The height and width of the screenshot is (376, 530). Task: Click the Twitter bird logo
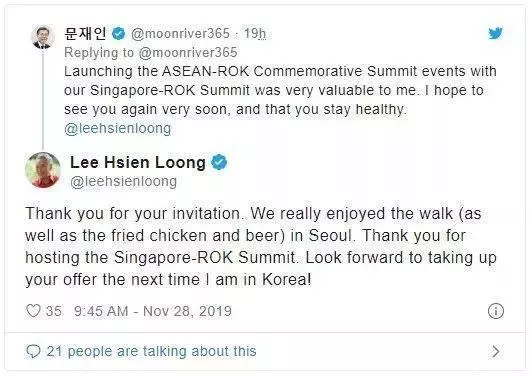tap(496, 33)
